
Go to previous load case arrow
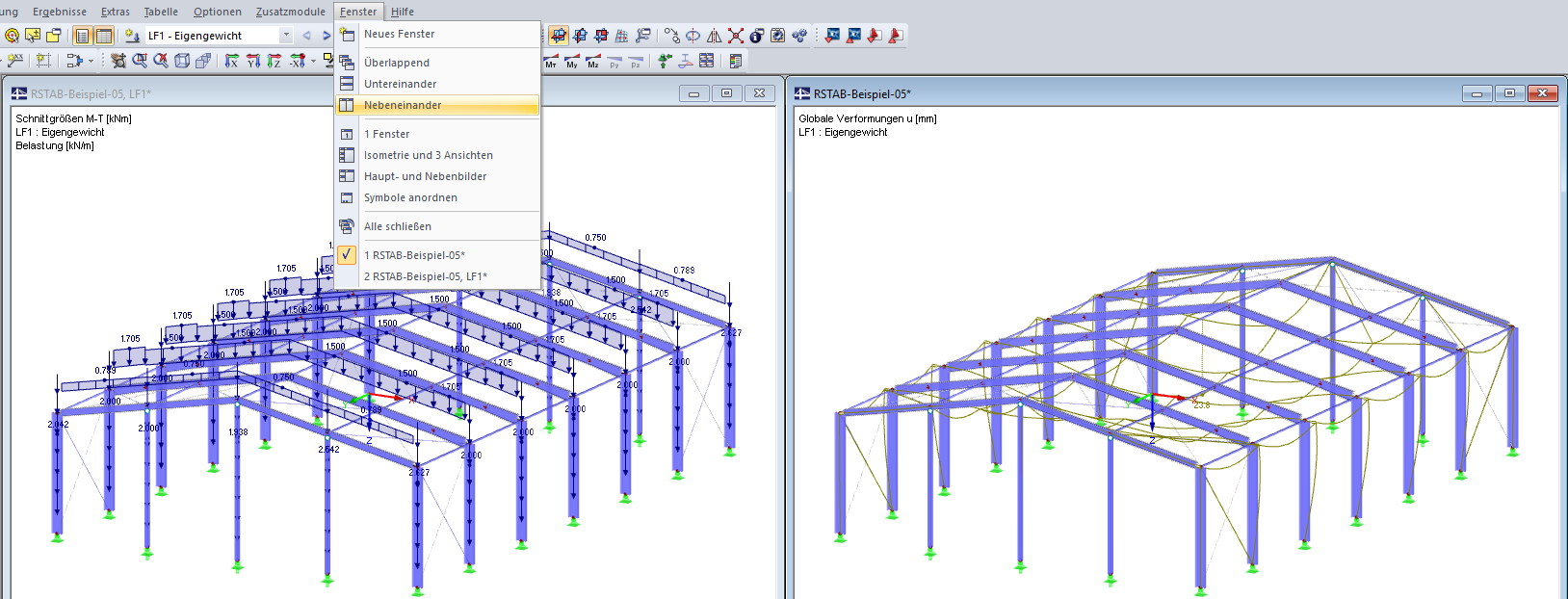pyautogui.click(x=307, y=36)
